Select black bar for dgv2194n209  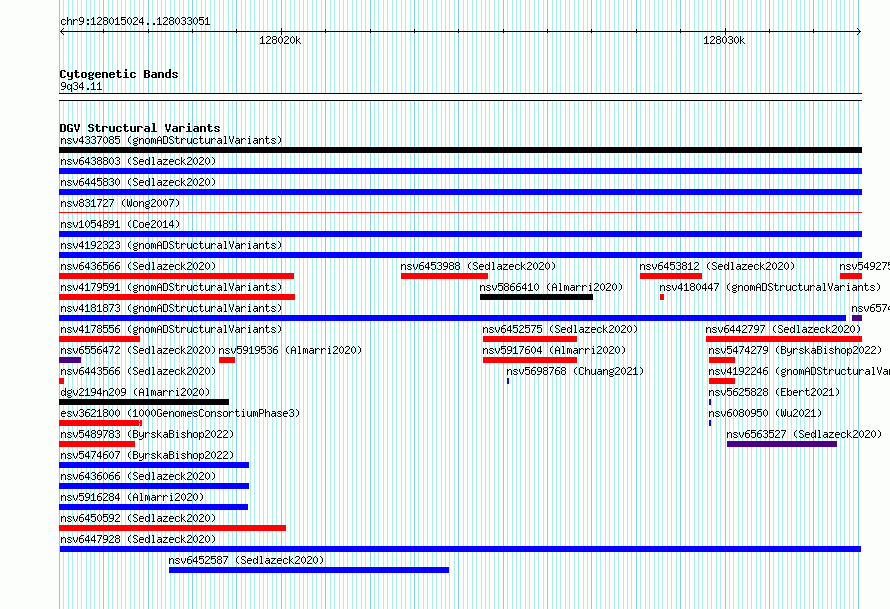coord(144,402)
